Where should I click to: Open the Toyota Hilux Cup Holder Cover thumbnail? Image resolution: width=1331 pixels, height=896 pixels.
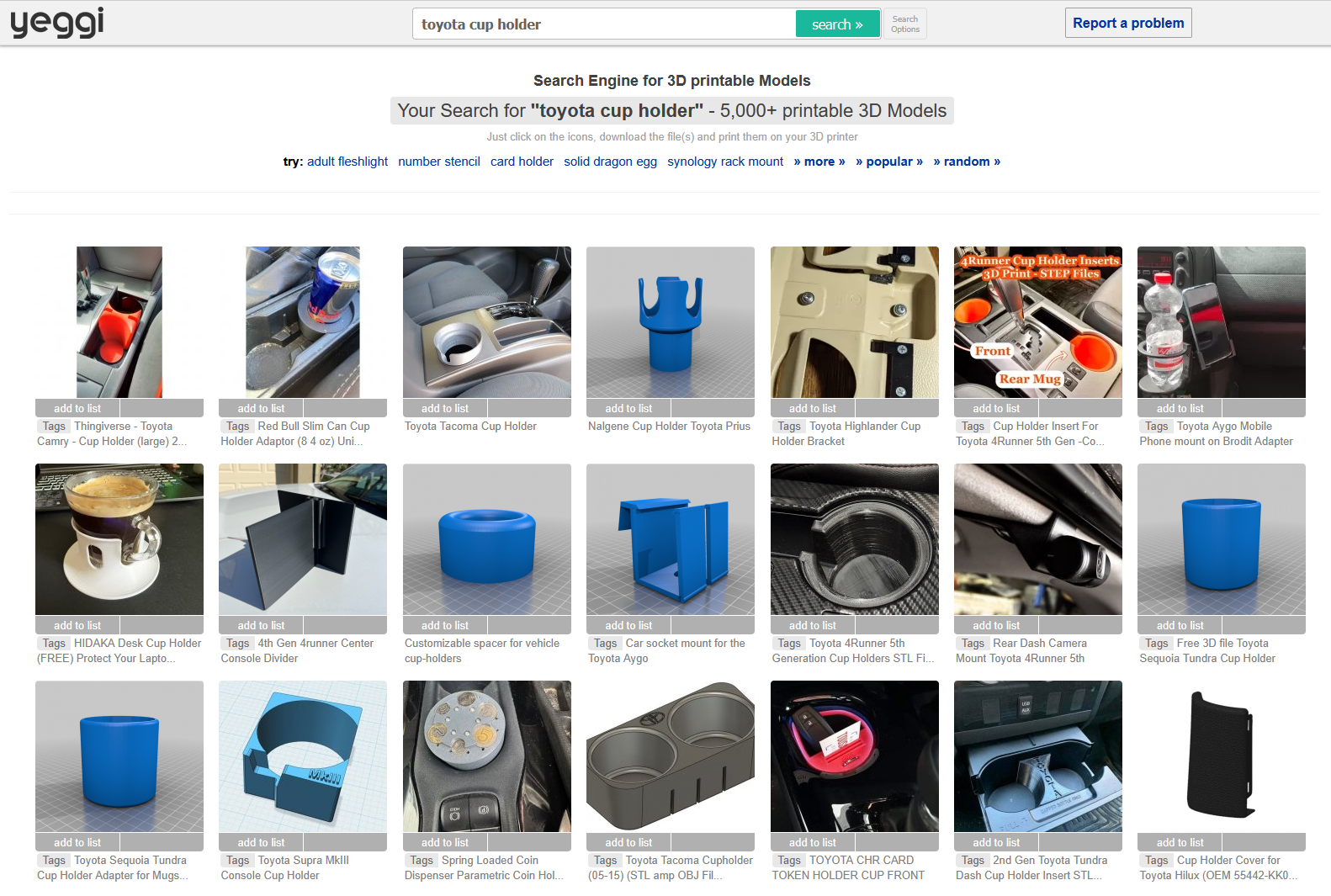[1222, 756]
